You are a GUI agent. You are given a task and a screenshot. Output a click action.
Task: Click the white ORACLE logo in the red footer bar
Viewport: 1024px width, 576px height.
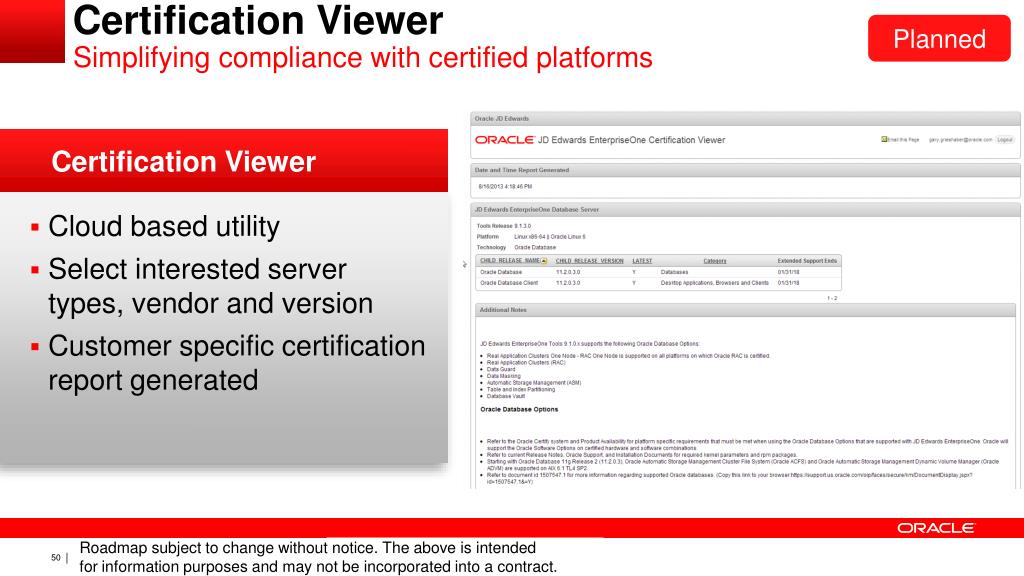(x=936, y=528)
